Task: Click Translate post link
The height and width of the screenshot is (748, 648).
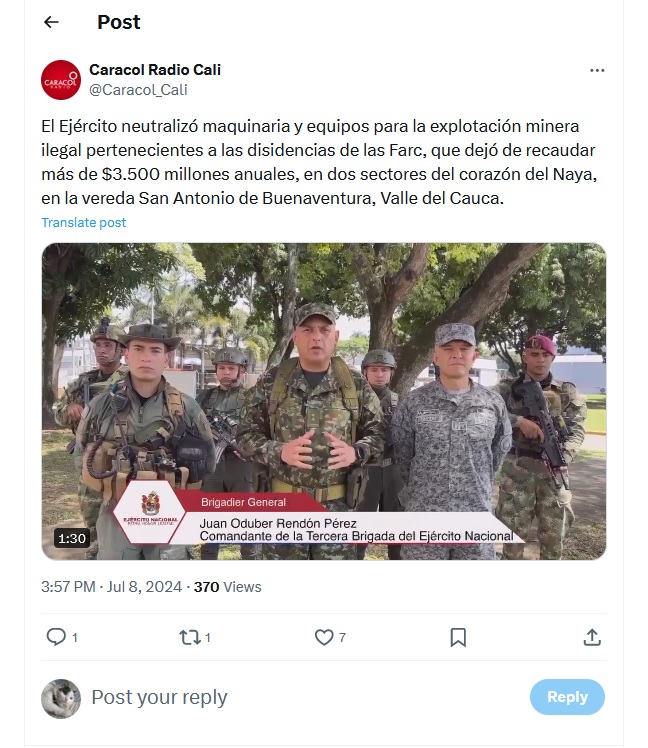Action: pyautogui.click(x=84, y=222)
